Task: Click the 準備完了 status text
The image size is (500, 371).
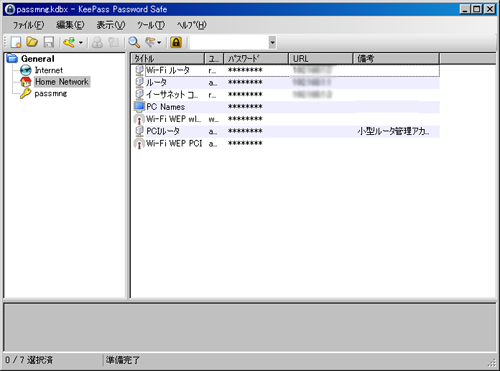Action: point(123,360)
